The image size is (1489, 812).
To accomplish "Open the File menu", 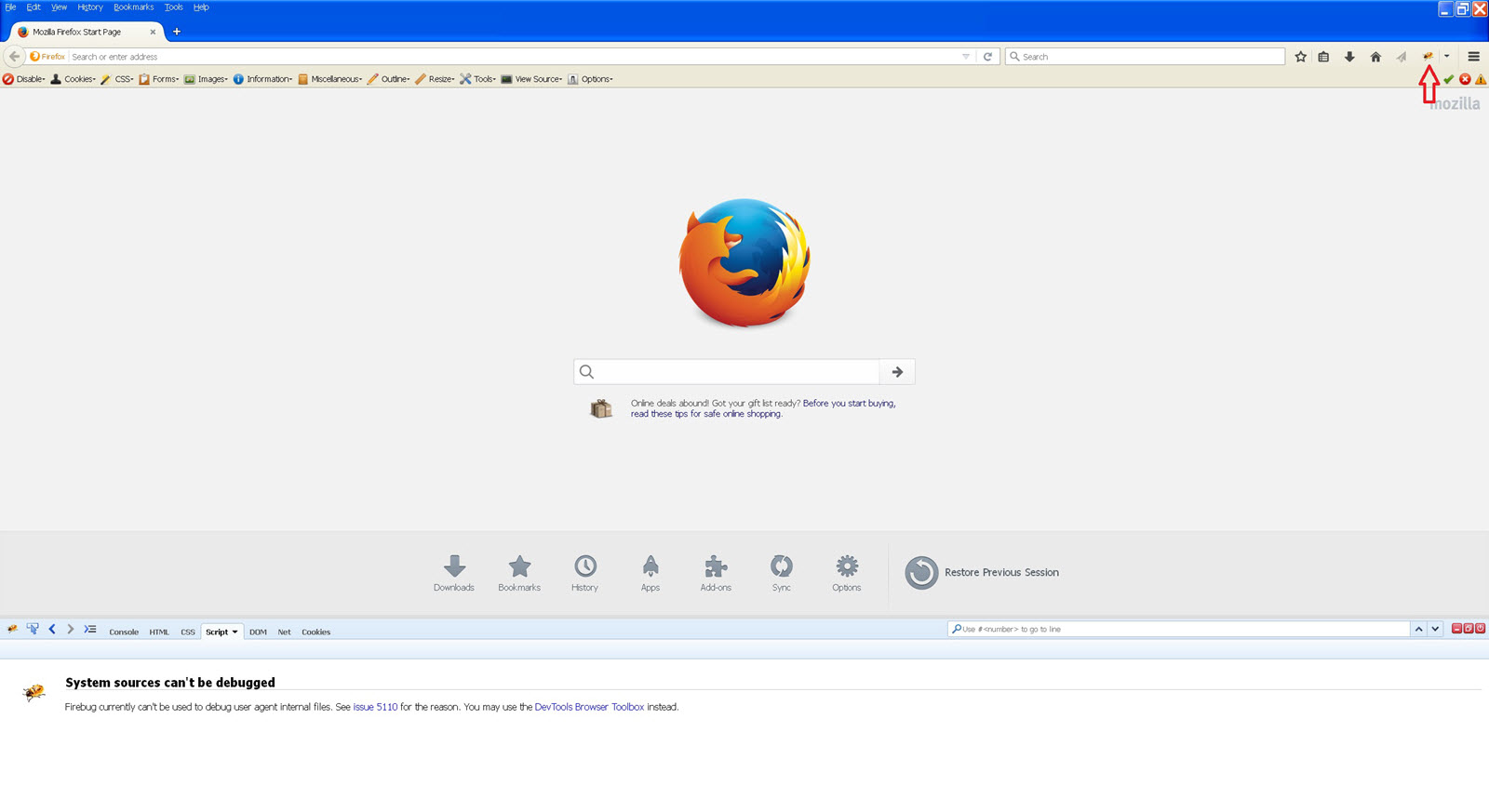I will pos(10,7).
